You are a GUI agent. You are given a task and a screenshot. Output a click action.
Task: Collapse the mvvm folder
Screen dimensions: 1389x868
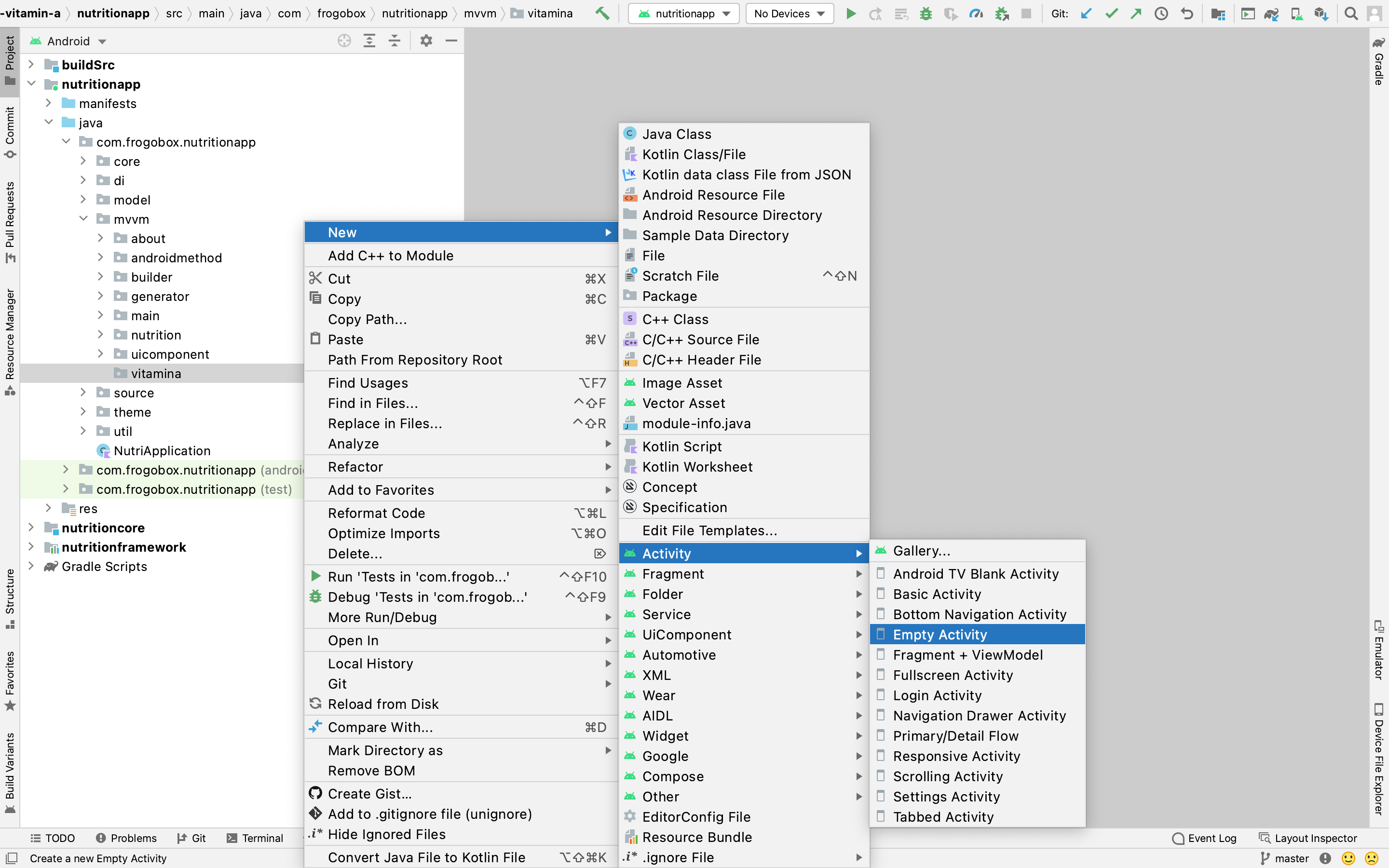pos(83,219)
